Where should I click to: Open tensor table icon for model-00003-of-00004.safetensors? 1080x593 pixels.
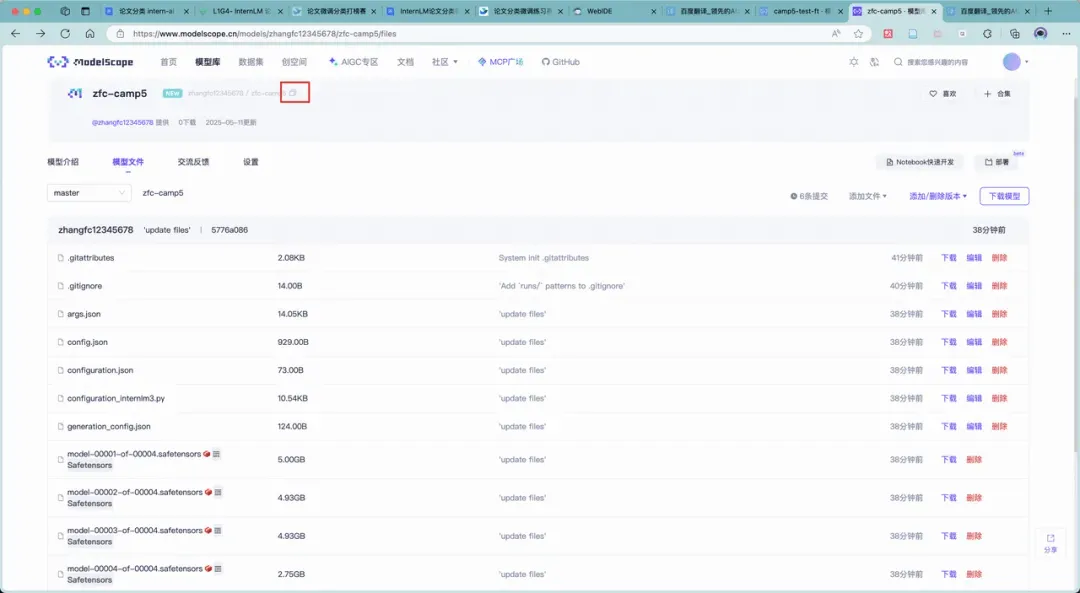(x=218, y=530)
